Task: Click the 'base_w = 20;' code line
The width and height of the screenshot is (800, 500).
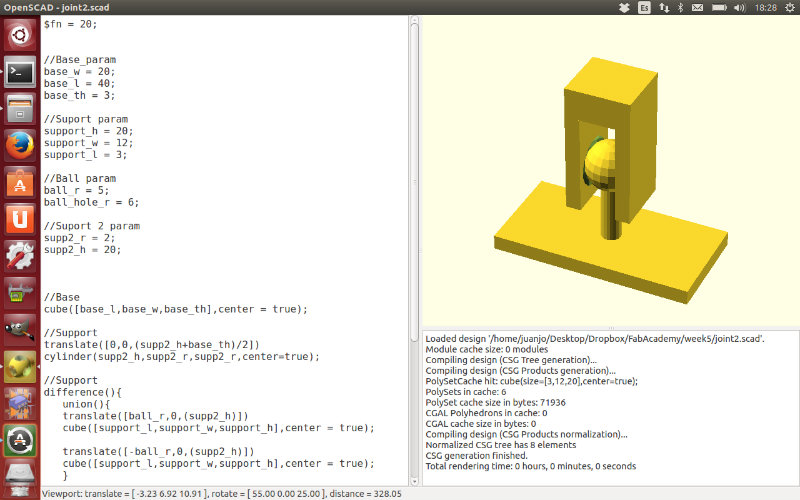Action: (79, 71)
